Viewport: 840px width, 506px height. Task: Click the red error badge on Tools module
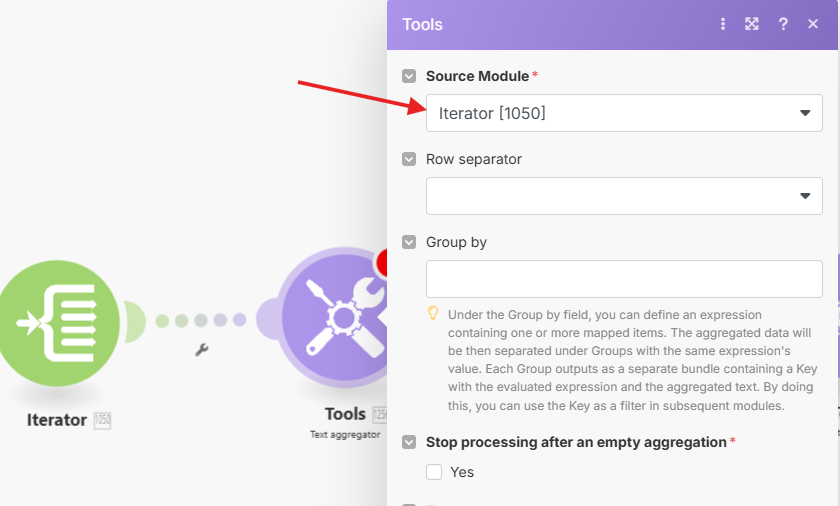click(382, 262)
